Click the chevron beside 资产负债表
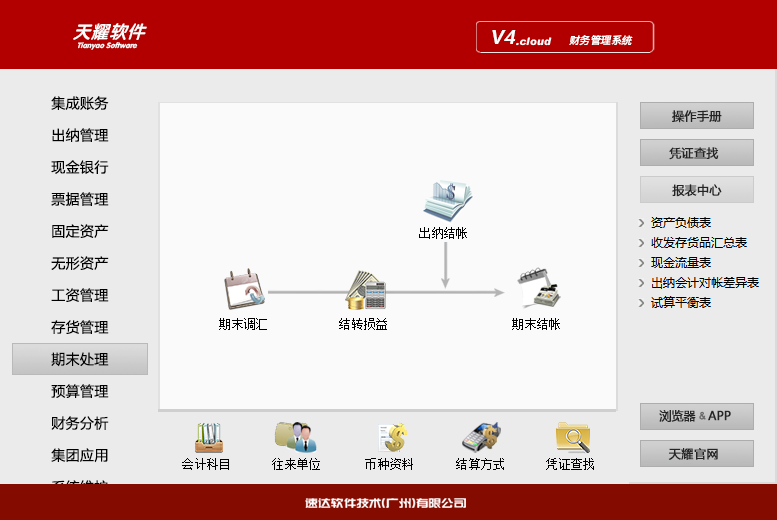Screen dimensions: 777x520 pos(642,223)
